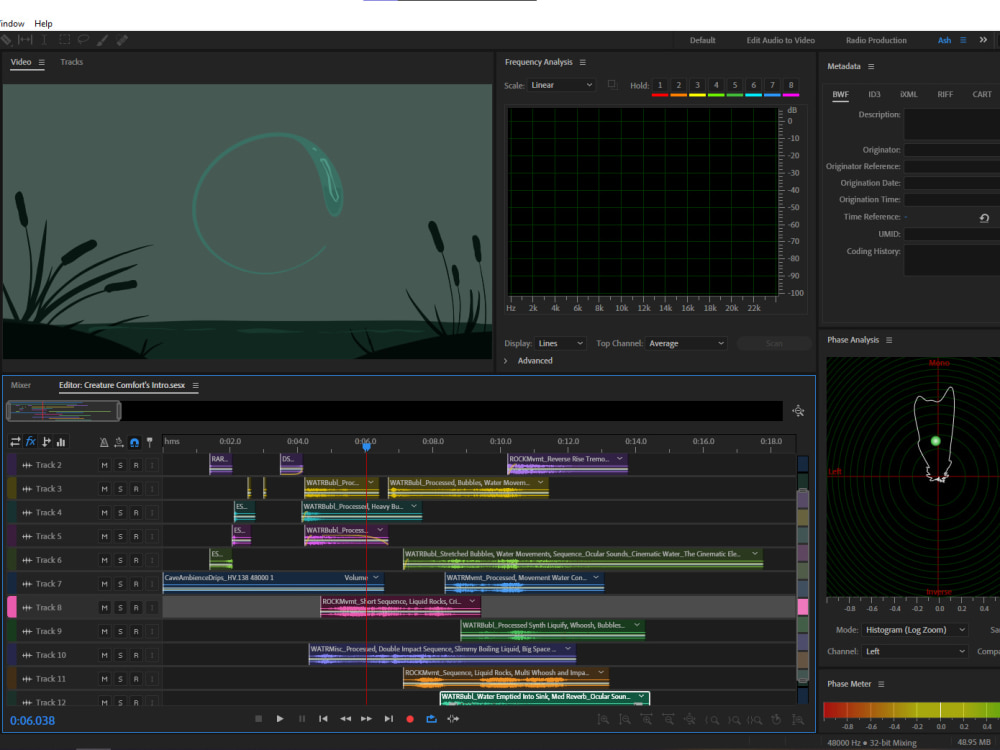The height and width of the screenshot is (750, 1000).
Task: Open the Help menu
Action: (x=43, y=24)
